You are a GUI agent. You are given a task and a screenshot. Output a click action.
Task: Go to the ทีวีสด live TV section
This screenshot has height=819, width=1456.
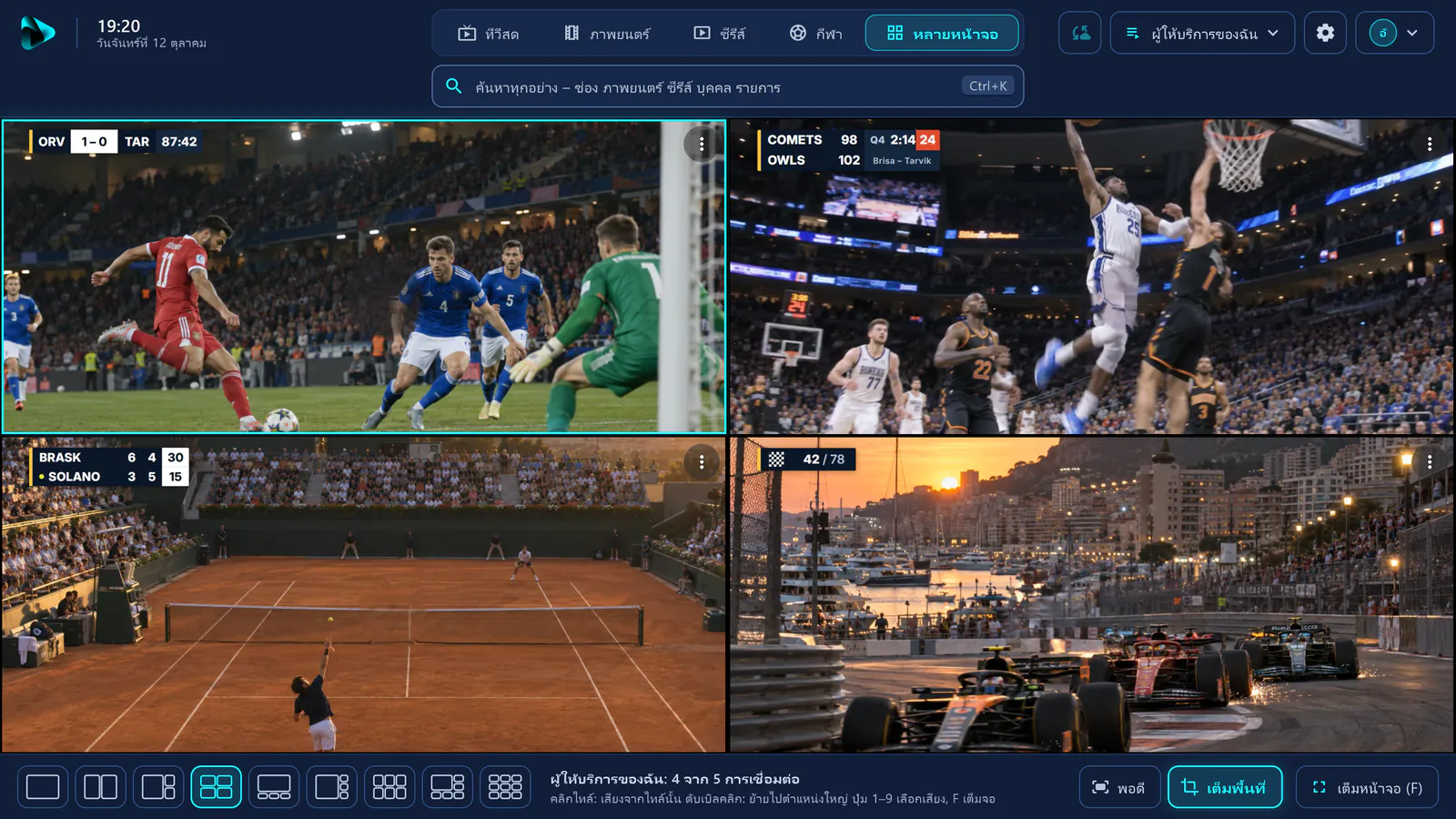tap(489, 34)
